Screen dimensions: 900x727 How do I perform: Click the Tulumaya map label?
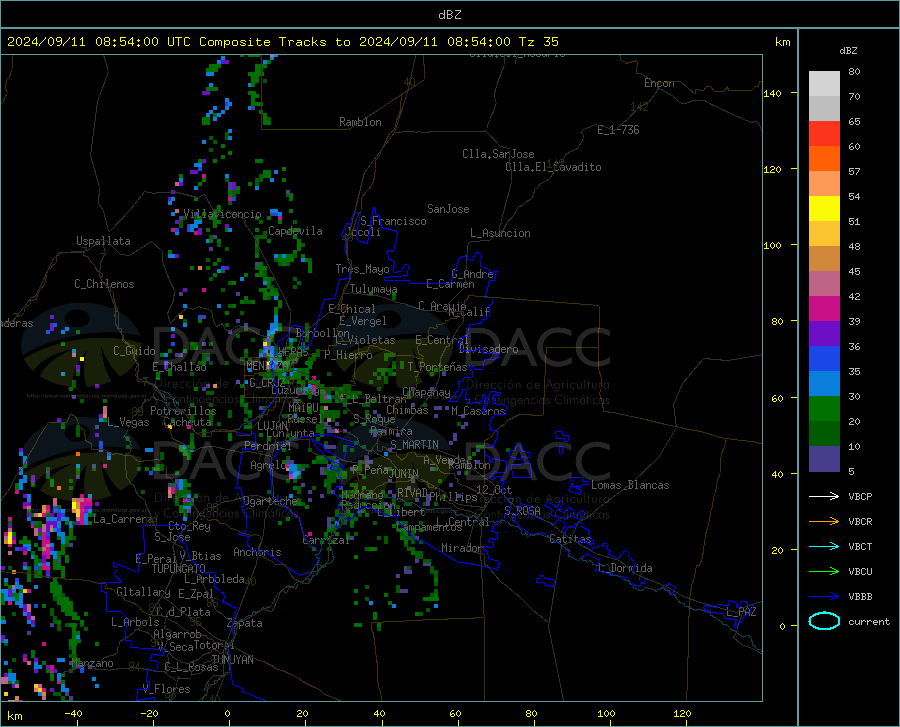click(373, 289)
